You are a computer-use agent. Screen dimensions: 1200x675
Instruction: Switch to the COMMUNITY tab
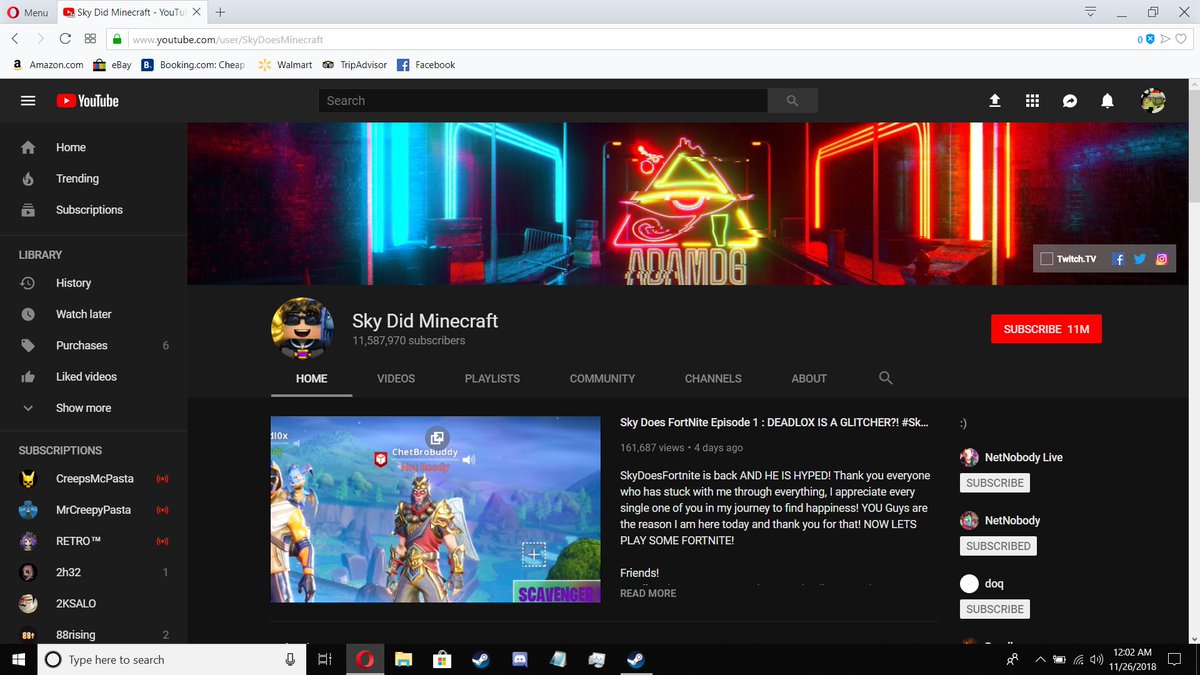tap(602, 379)
